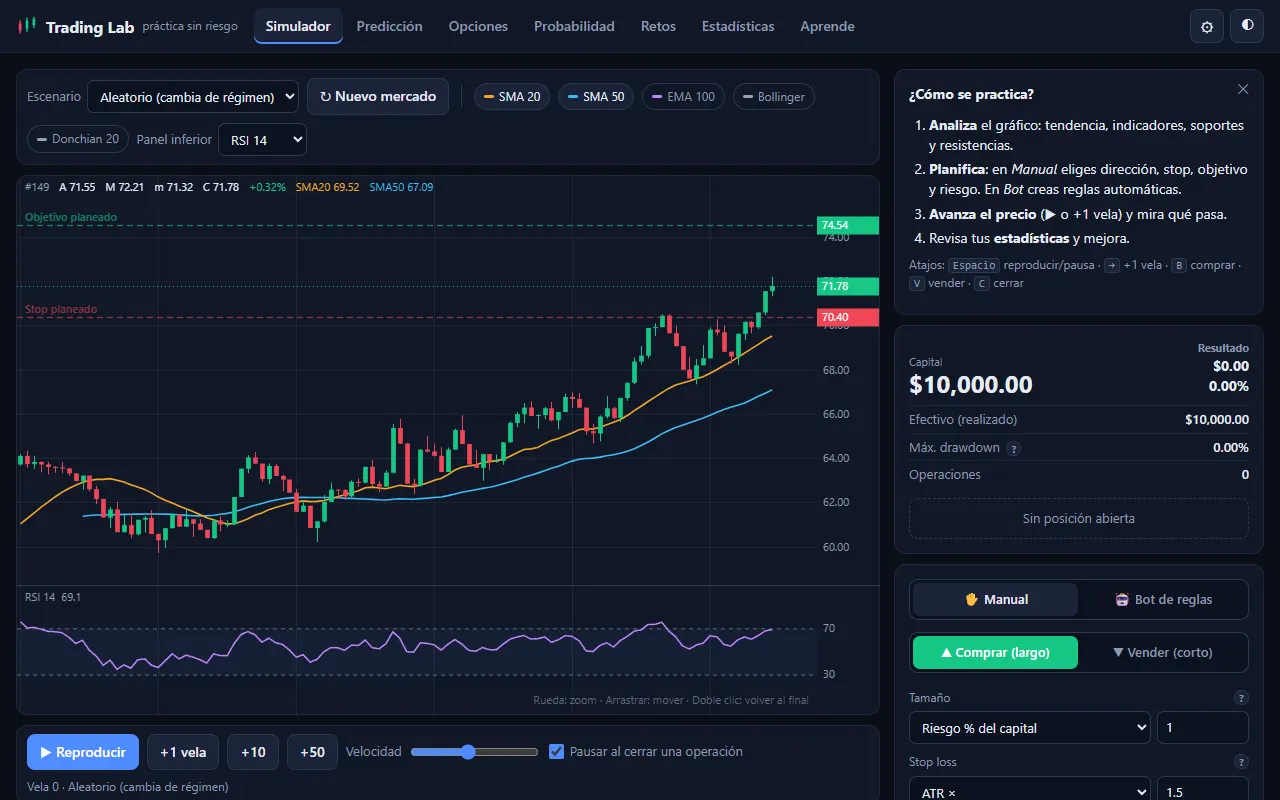Open help icon next to Tamaño
The image size is (1280, 800).
pos(1241,698)
